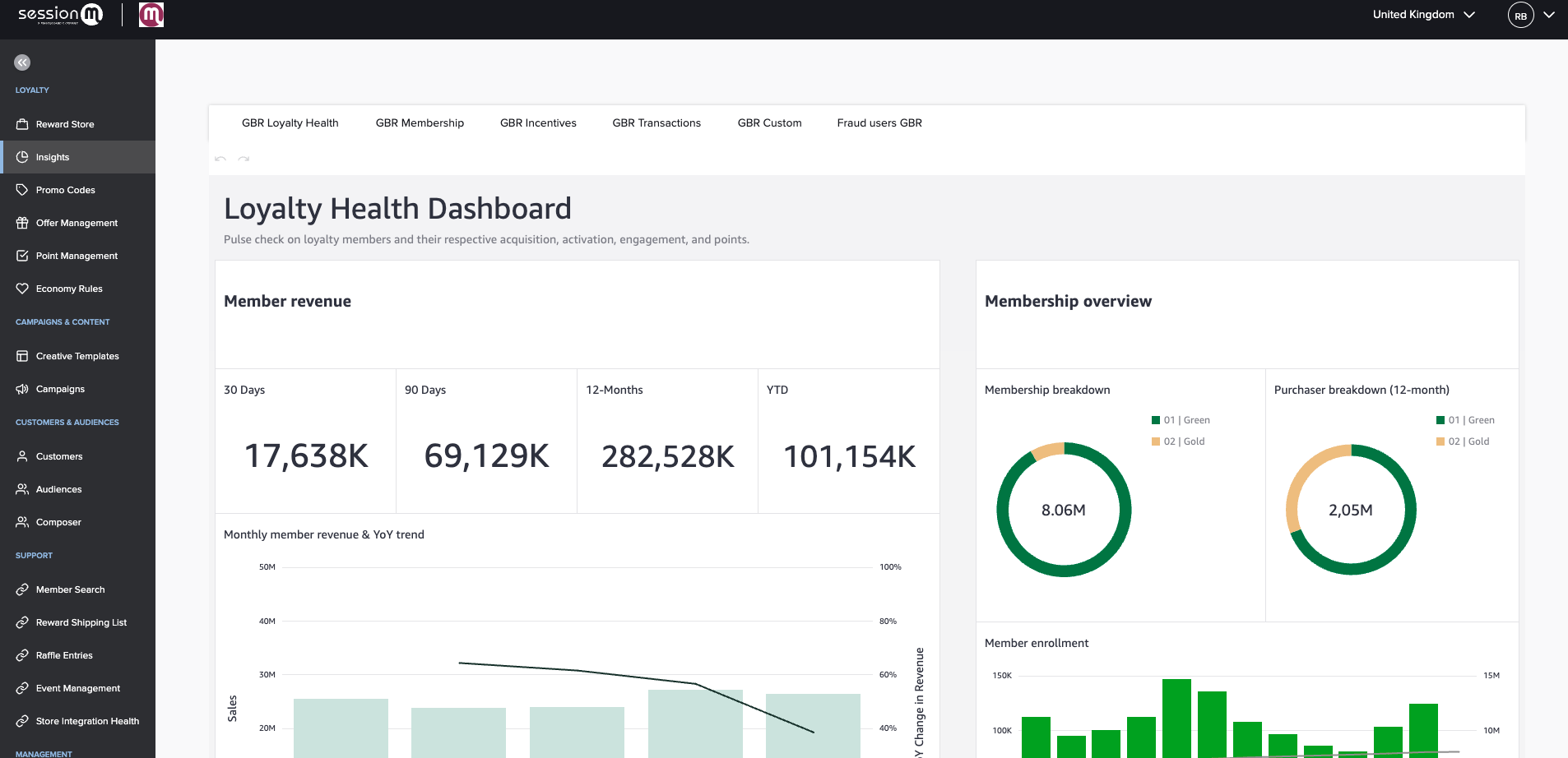Click the redo arrow icon
The height and width of the screenshot is (758, 1568).
(x=244, y=159)
